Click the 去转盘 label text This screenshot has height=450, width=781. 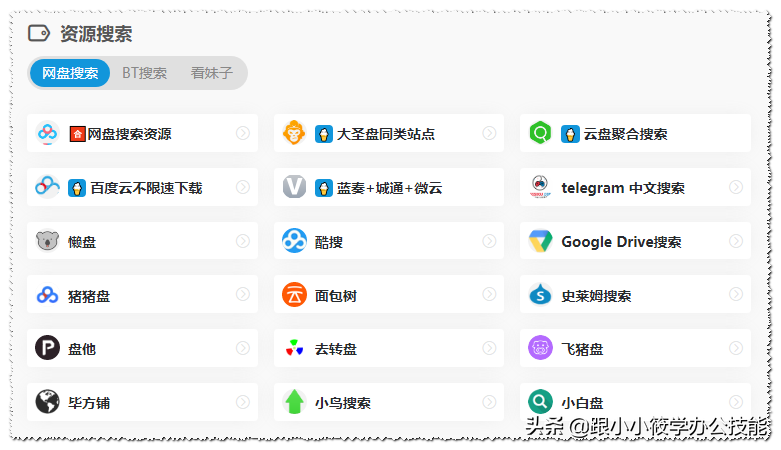pos(336,349)
